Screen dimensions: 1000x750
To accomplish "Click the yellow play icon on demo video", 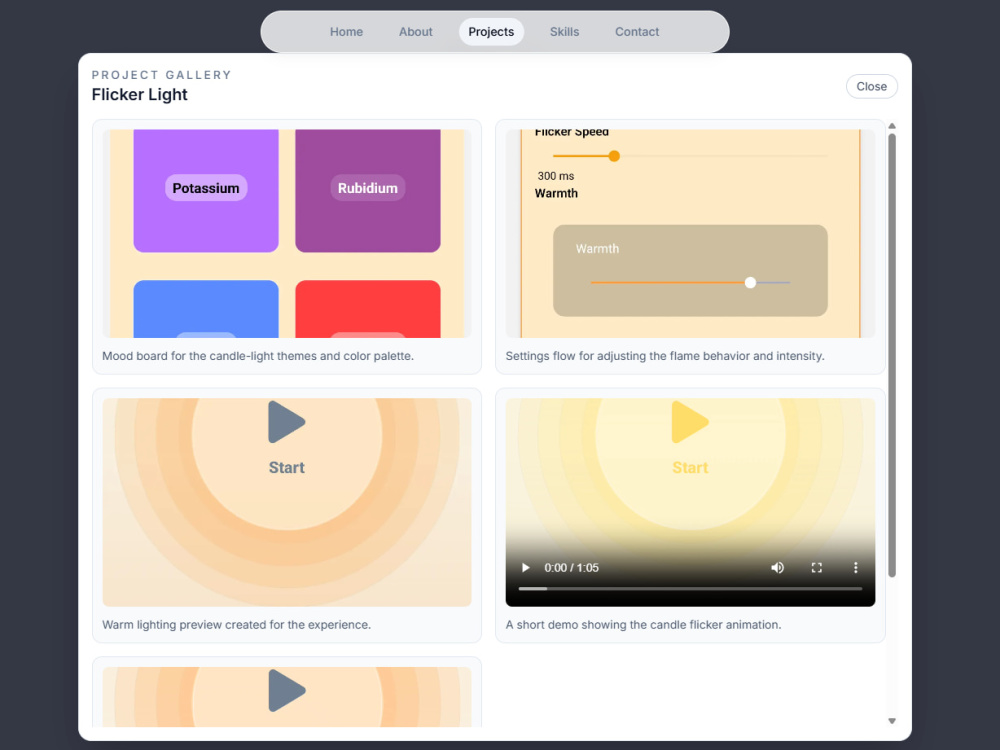I will [689, 422].
